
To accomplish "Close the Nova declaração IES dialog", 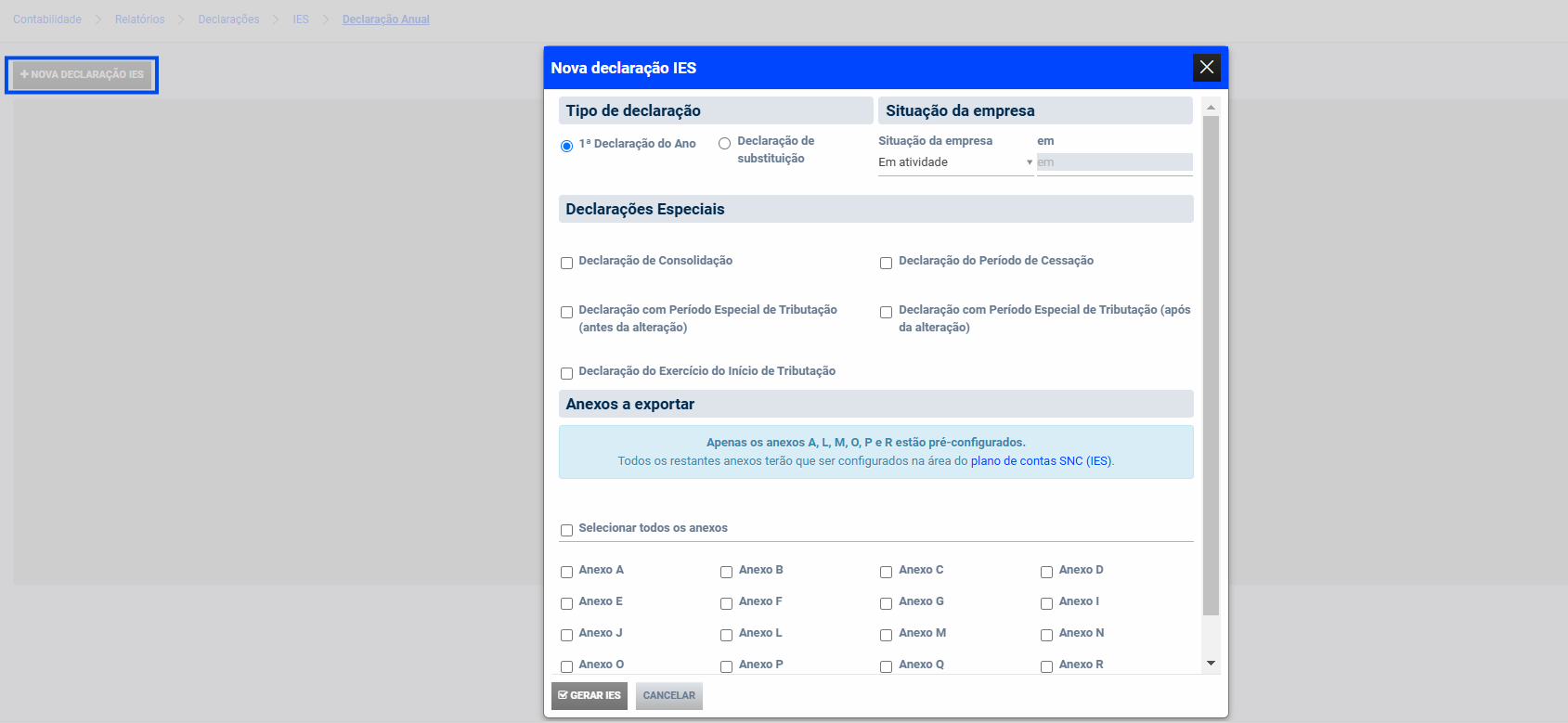I will click(x=1206, y=67).
